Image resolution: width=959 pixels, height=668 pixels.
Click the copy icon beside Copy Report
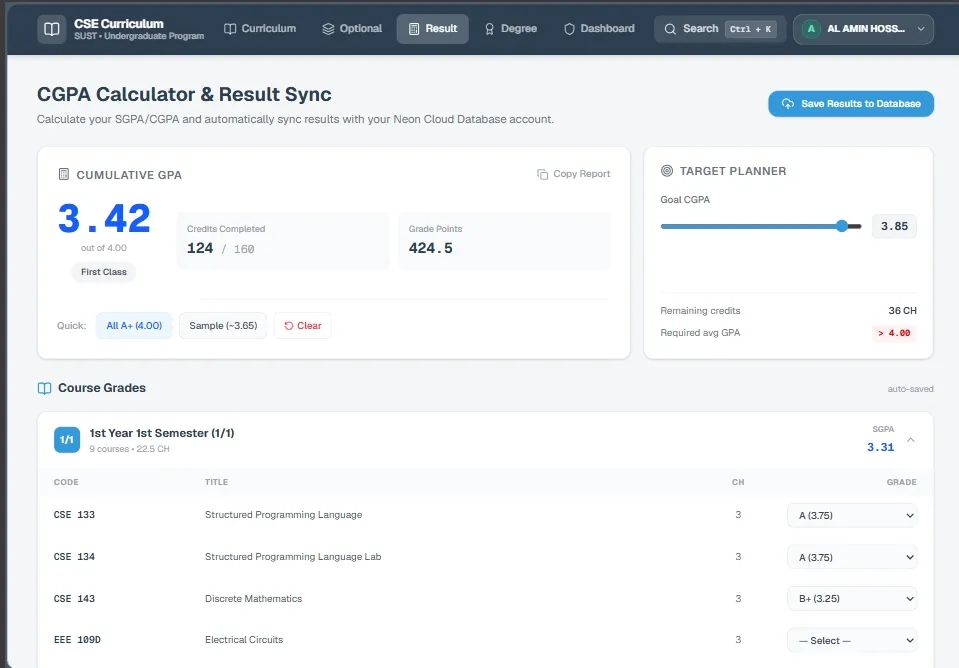542,174
